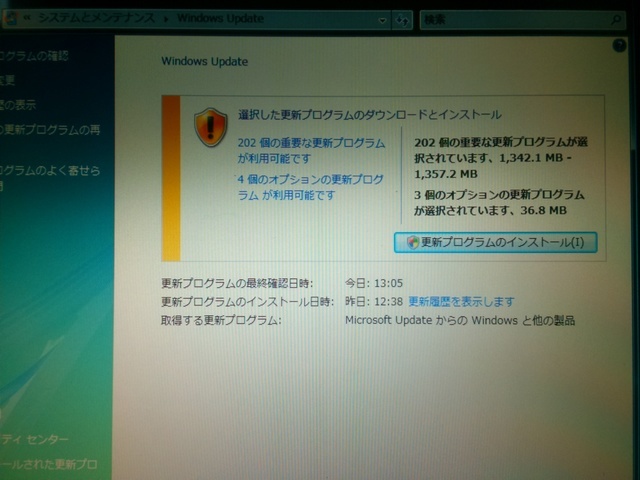Select システムとメンテナンス in the breadcrumb

tap(96, 18)
